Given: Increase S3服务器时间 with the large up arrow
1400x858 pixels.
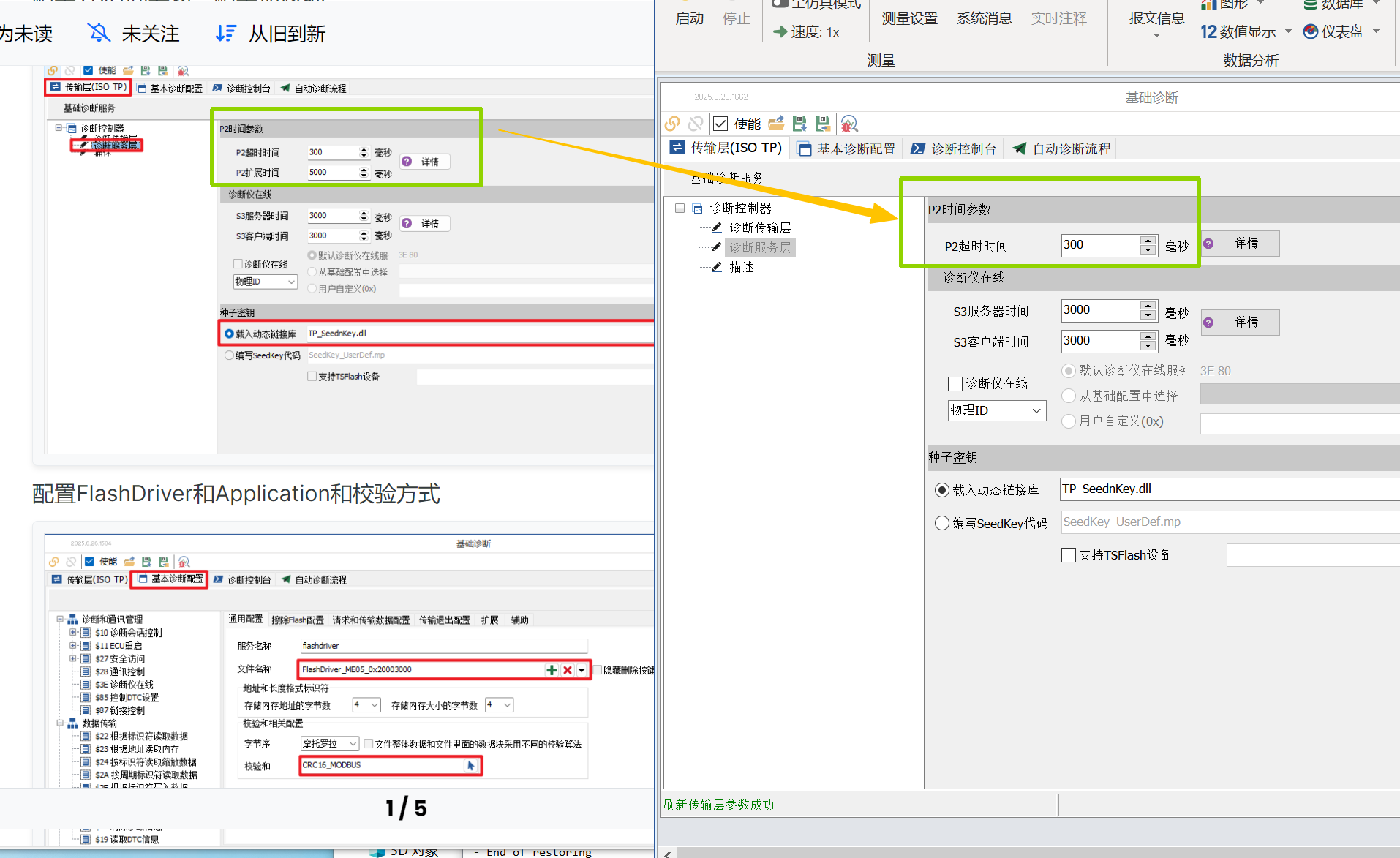Looking at the screenshot, I should 1148,305.
